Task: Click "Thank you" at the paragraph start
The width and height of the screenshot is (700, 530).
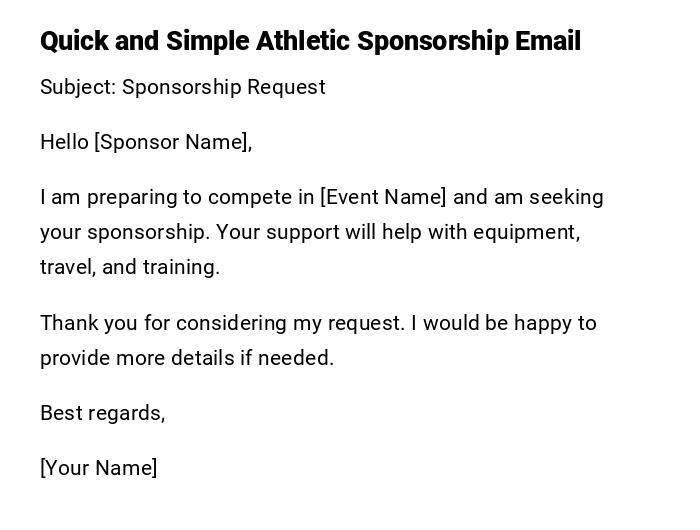Action: coord(81,323)
